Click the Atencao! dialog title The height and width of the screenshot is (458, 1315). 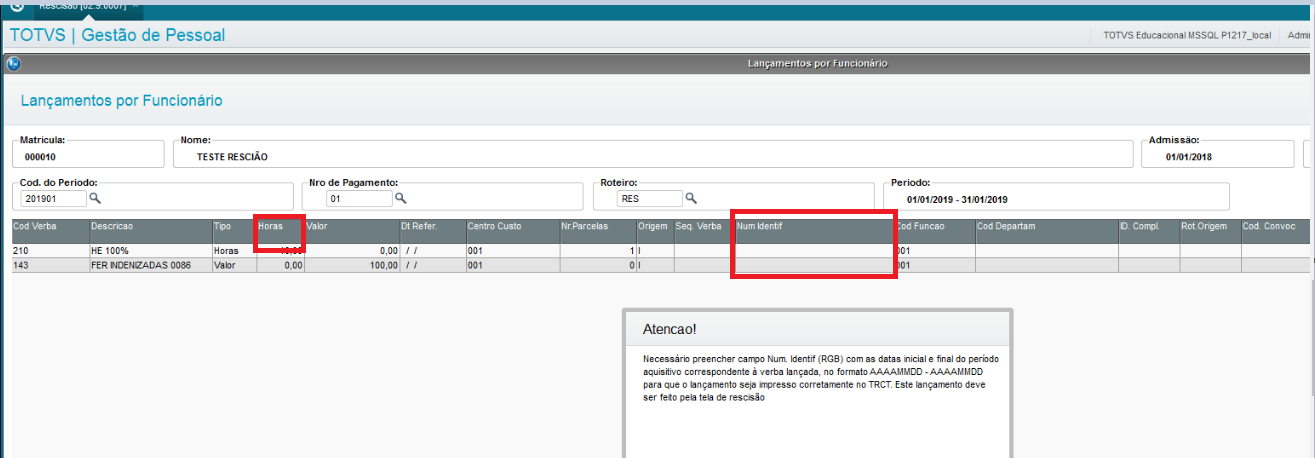click(669, 329)
